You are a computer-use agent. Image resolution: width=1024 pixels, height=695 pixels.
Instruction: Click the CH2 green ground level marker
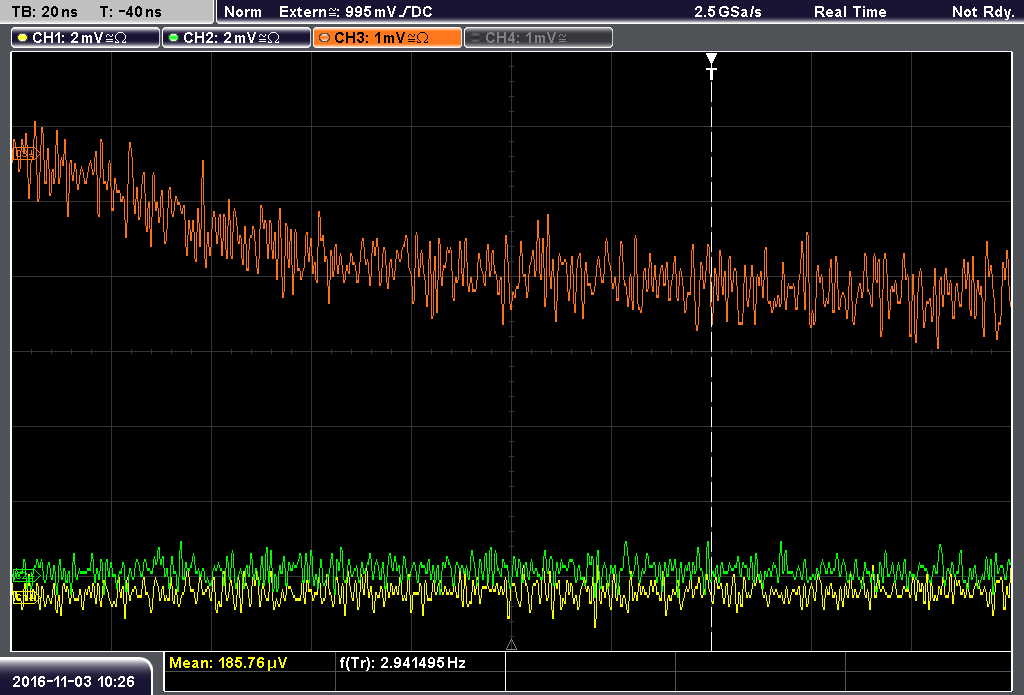[26, 575]
